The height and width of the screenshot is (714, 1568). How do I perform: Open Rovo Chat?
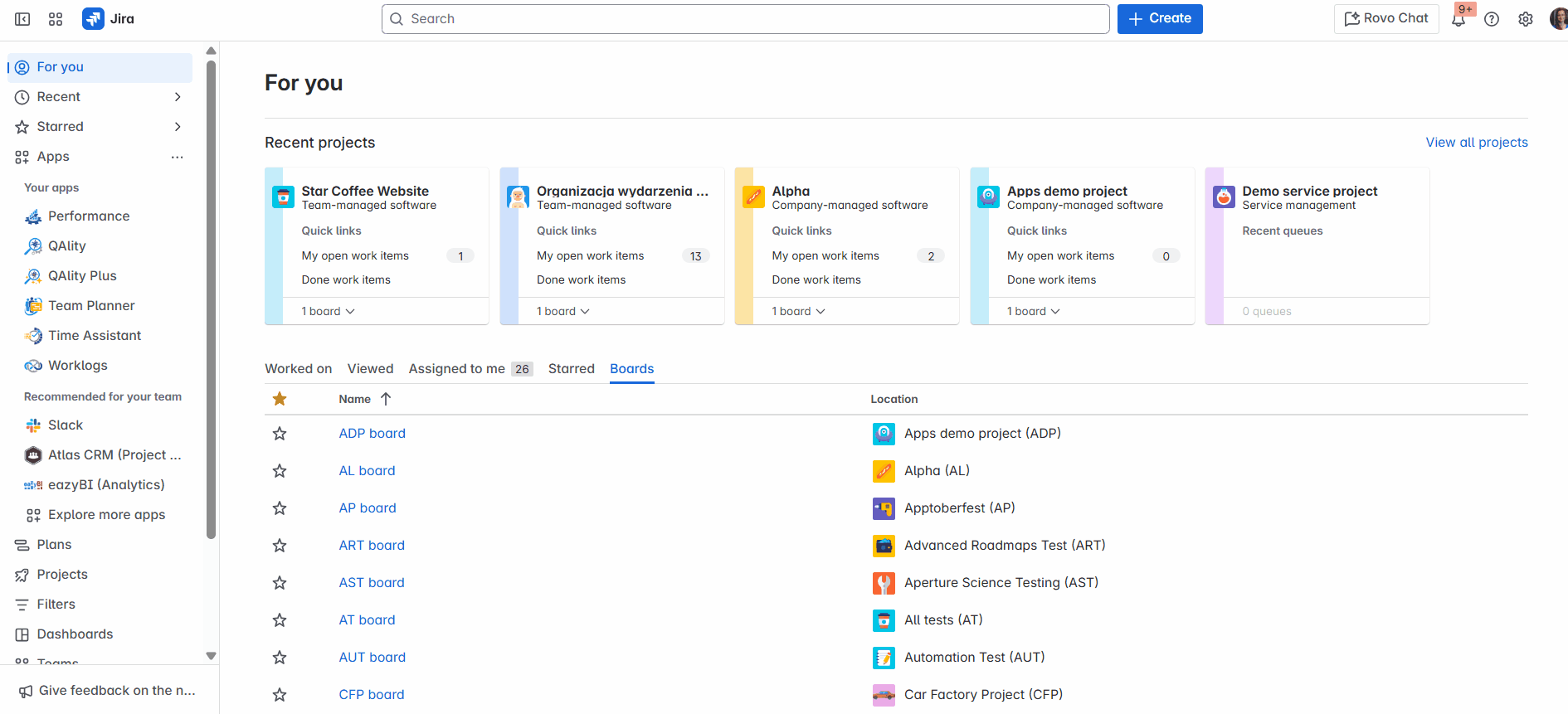(x=1386, y=19)
